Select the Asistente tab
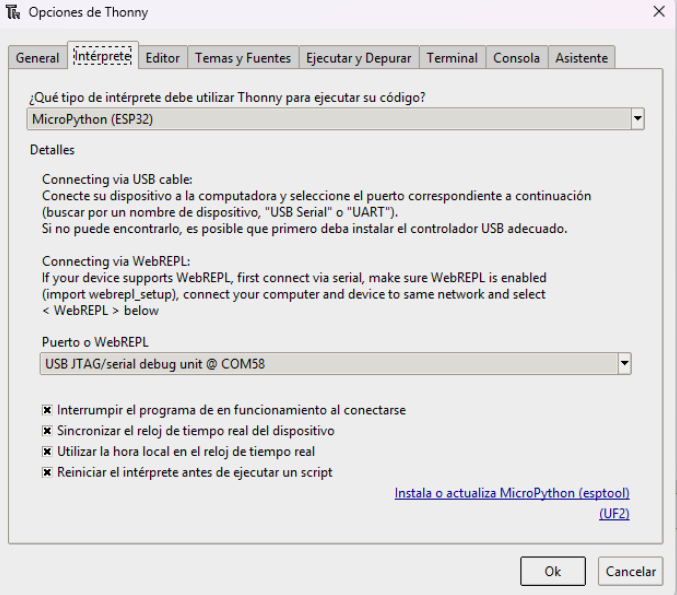Image resolution: width=677 pixels, height=595 pixels. tap(581, 57)
